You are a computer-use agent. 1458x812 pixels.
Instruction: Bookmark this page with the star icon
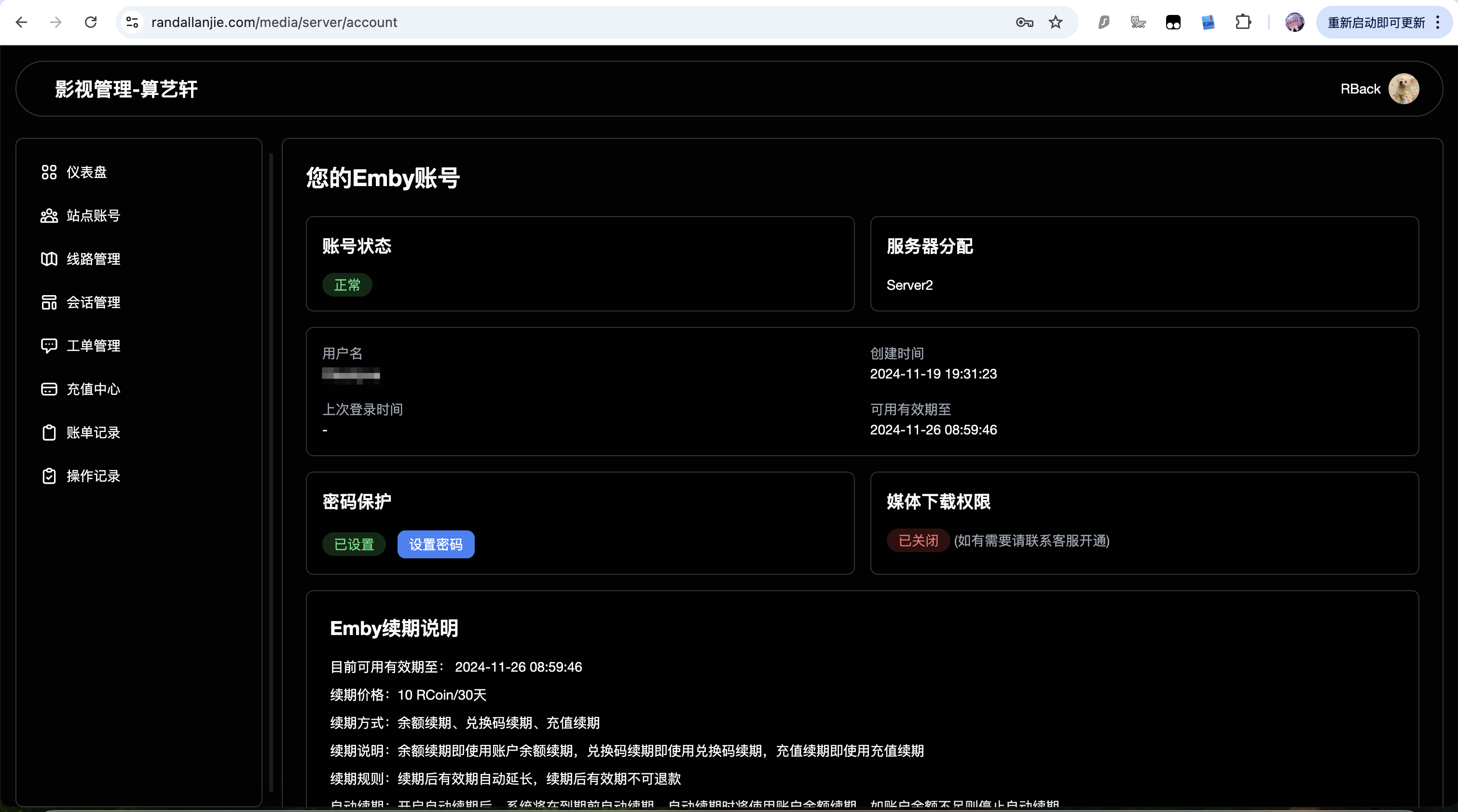(1056, 23)
